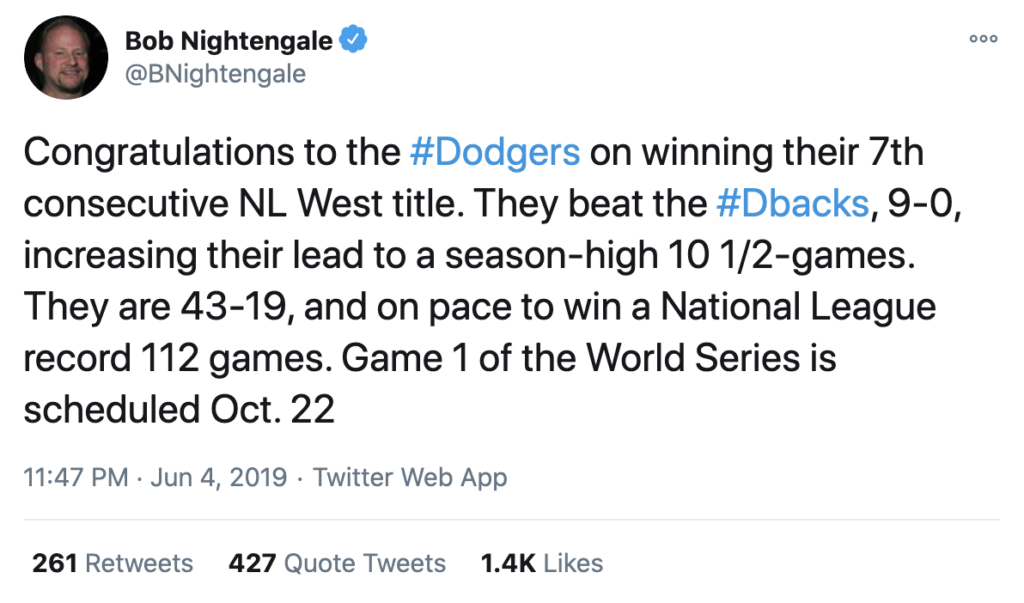Click the Jun 4, 2019 date
The image size is (1024, 603).
point(219,478)
